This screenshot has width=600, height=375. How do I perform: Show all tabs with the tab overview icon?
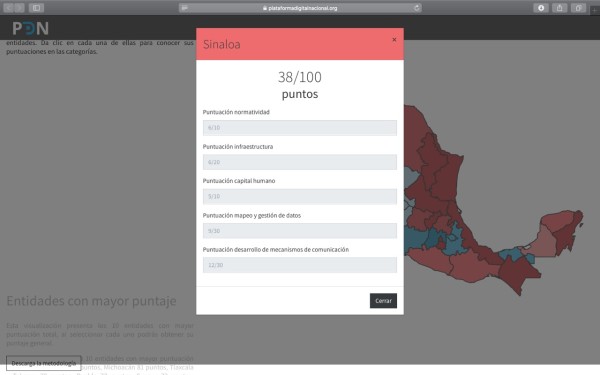coord(578,8)
